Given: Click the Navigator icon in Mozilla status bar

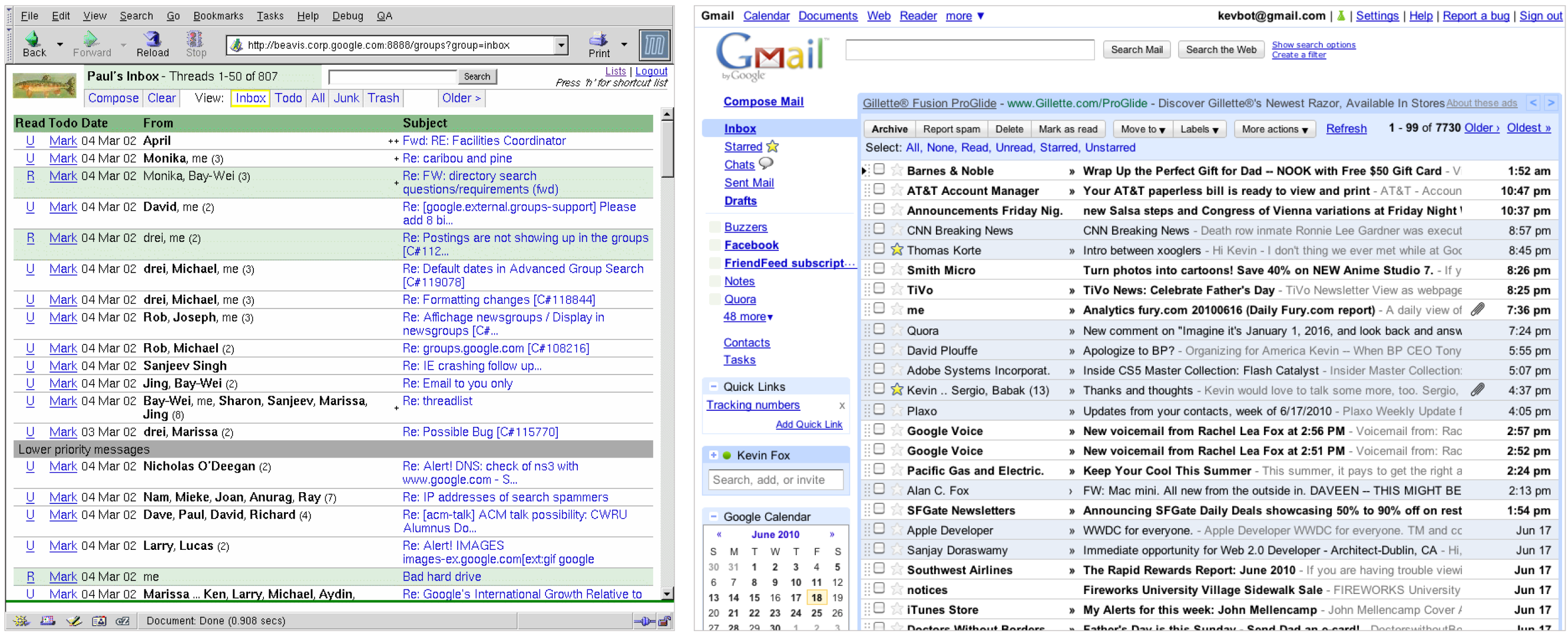Looking at the screenshot, I should coord(22,621).
